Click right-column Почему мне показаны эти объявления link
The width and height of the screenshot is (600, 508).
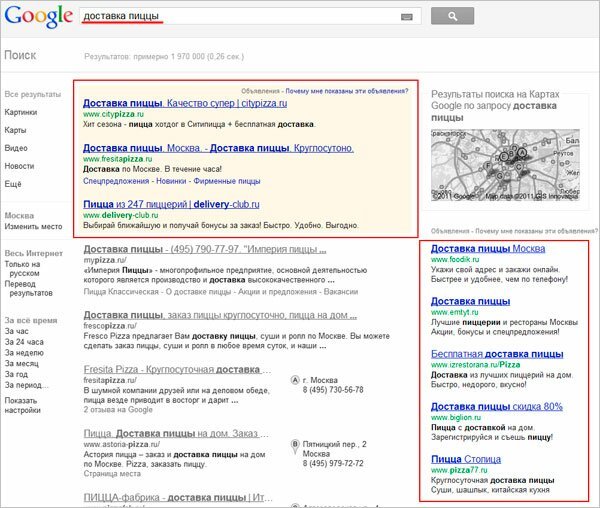[536, 231]
